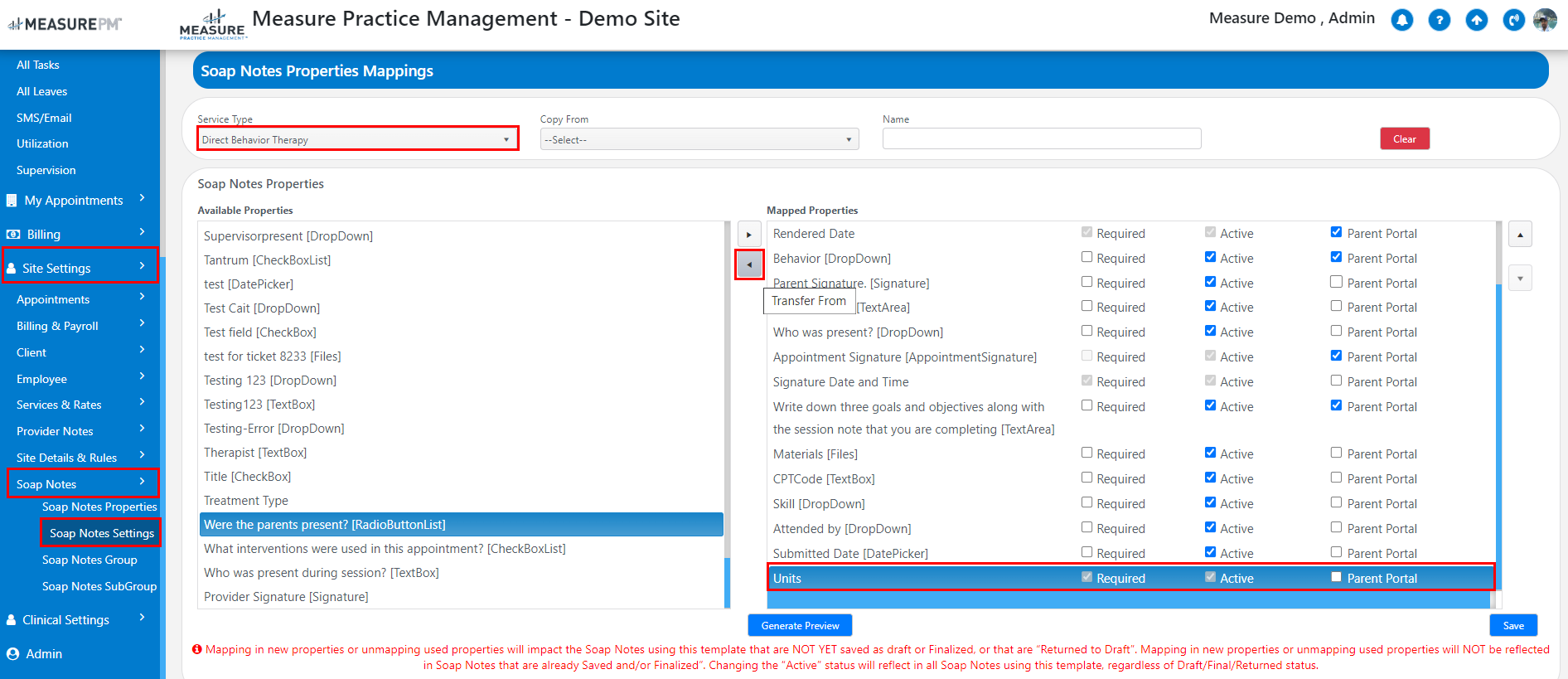
Task: Click the Generate Preview button
Action: 800,626
